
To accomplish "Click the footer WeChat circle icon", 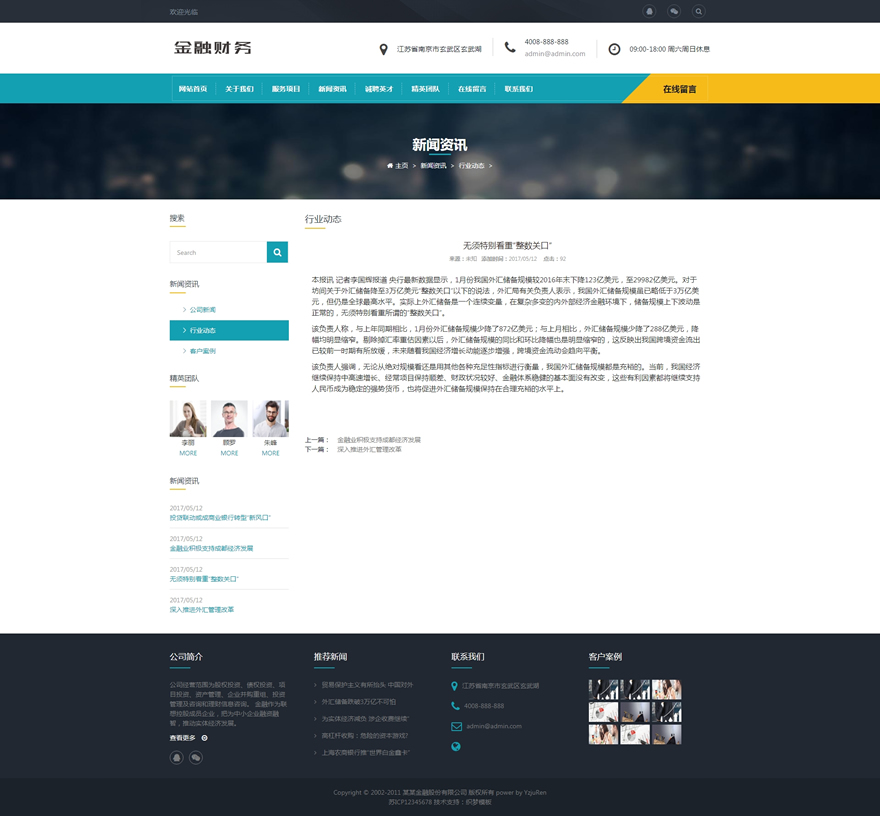I will pyautogui.click(x=196, y=758).
